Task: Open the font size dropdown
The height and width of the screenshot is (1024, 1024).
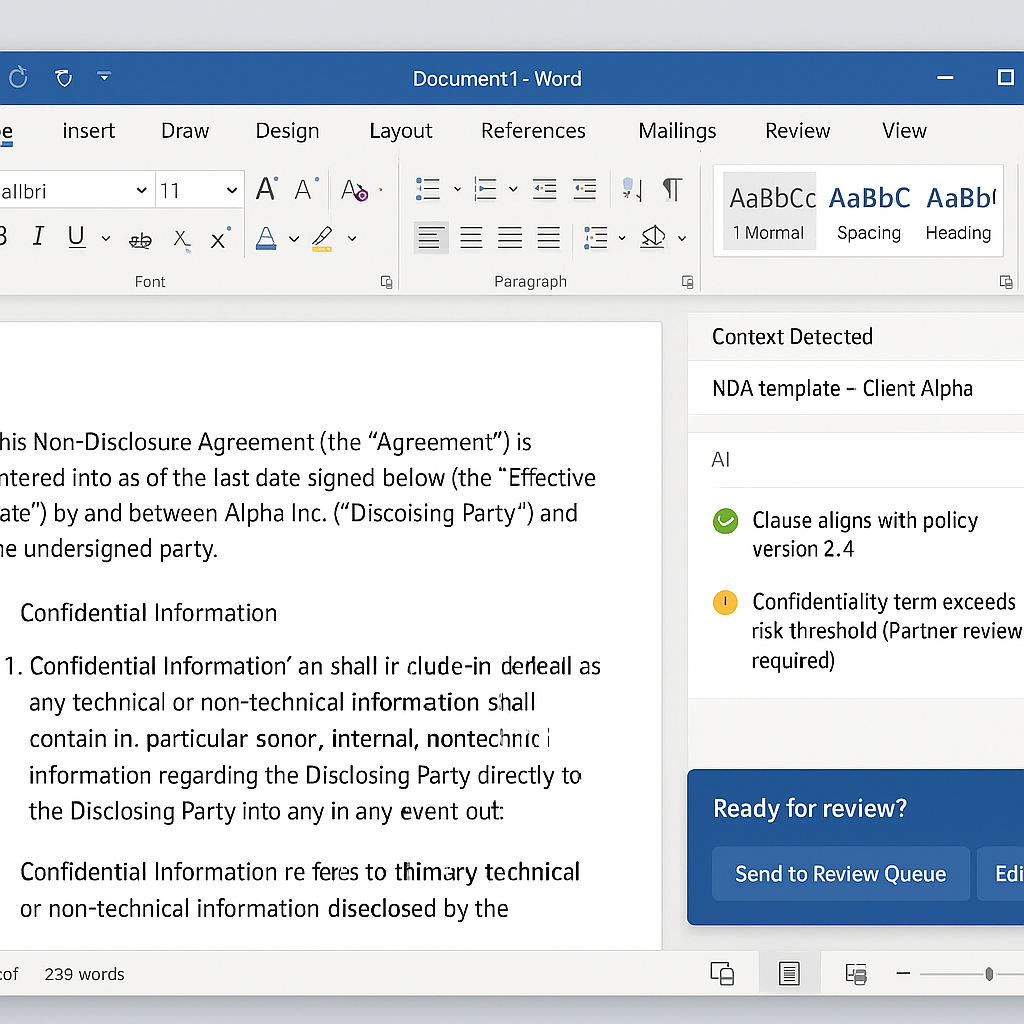Action: tap(232, 190)
